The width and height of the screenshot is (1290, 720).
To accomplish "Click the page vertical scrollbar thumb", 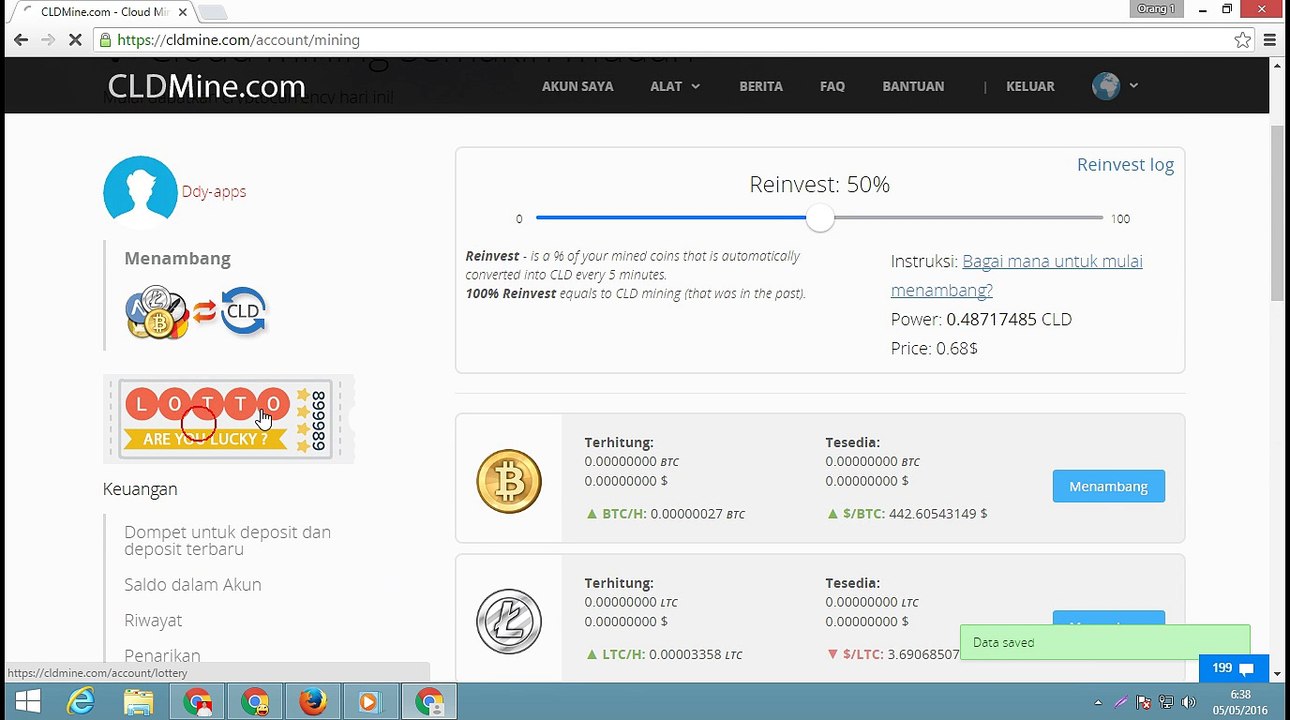I will (1277, 212).
